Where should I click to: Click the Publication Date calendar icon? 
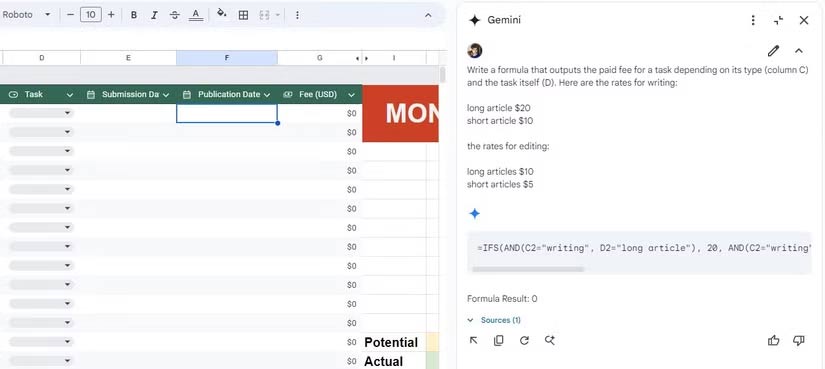pyautogui.click(x=186, y=95)
